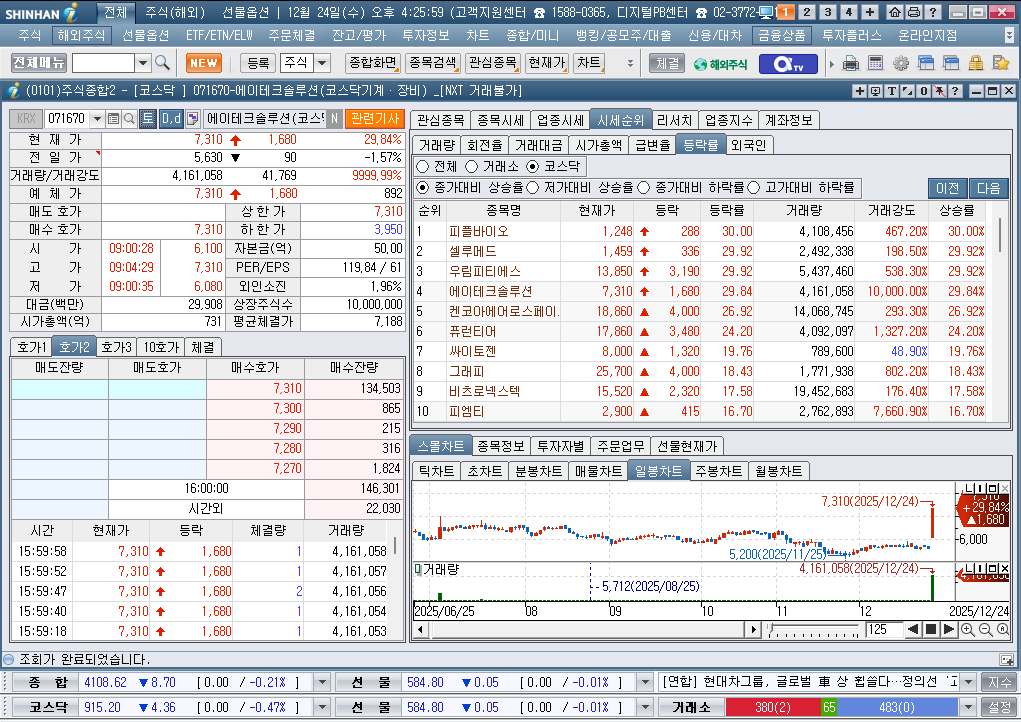Image resolution: width=1021 pixels, height=722 pixels.
Task: Click the toolbar printer icon
Action: (x=850, y=63)
